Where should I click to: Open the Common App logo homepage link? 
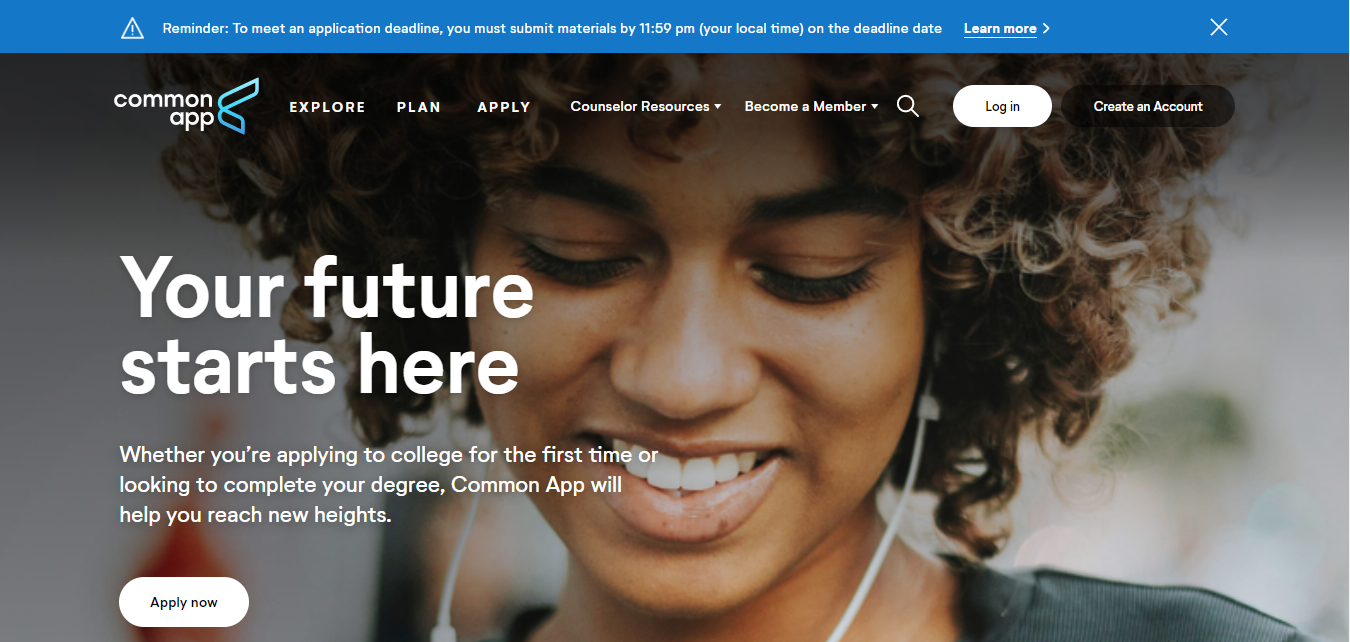pyautogui.click(x=186, y=106)
